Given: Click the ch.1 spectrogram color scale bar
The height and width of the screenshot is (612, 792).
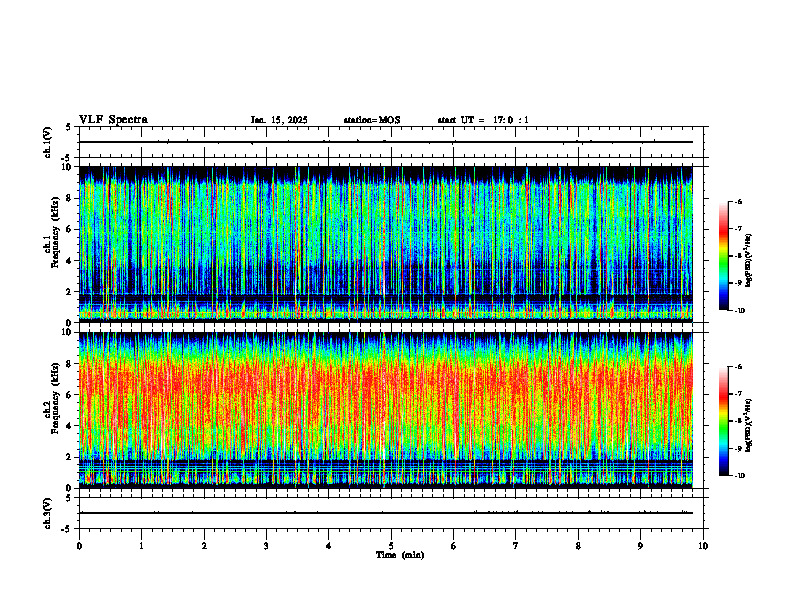Looking at the screenshot, I should click(x=723, y=256).
